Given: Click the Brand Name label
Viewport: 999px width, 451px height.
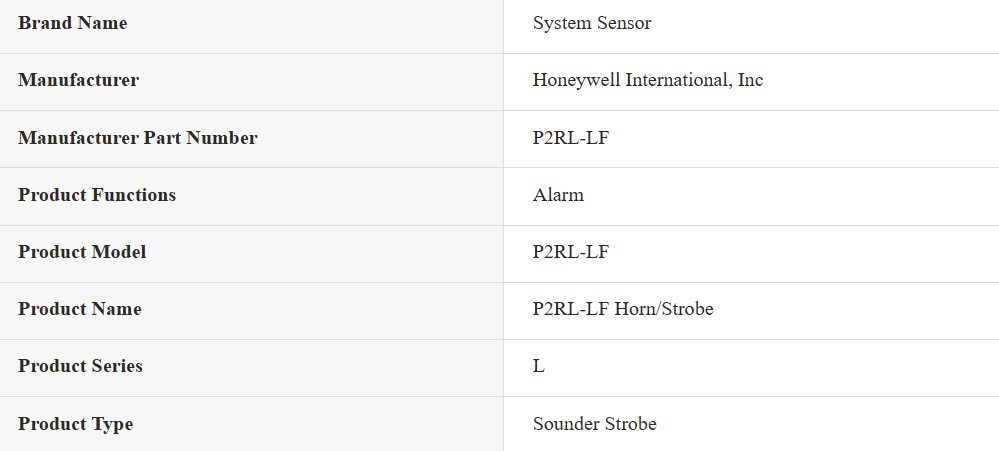Looking at the screenshot, I should click(73, 23).
